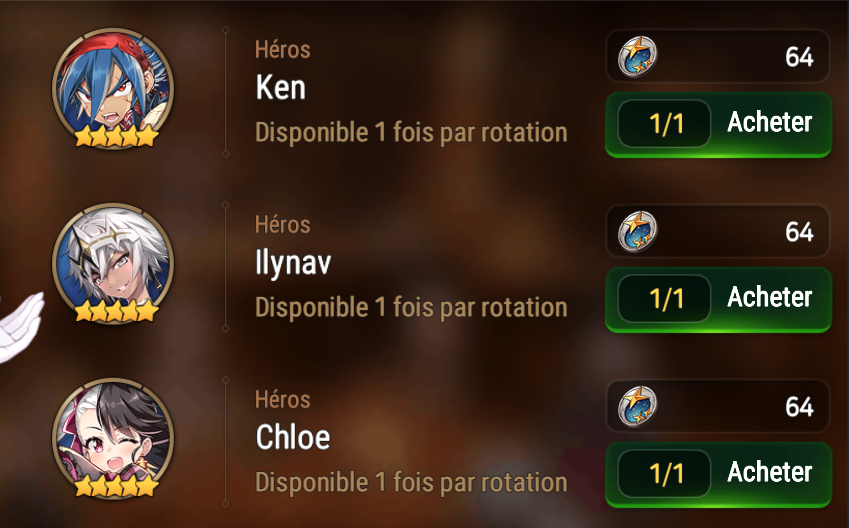Image resolution: width=849 pixels, height=528 pixels.
Task: Click the 1/1 counter on Ken's row
Action: (x=664, y=123)
